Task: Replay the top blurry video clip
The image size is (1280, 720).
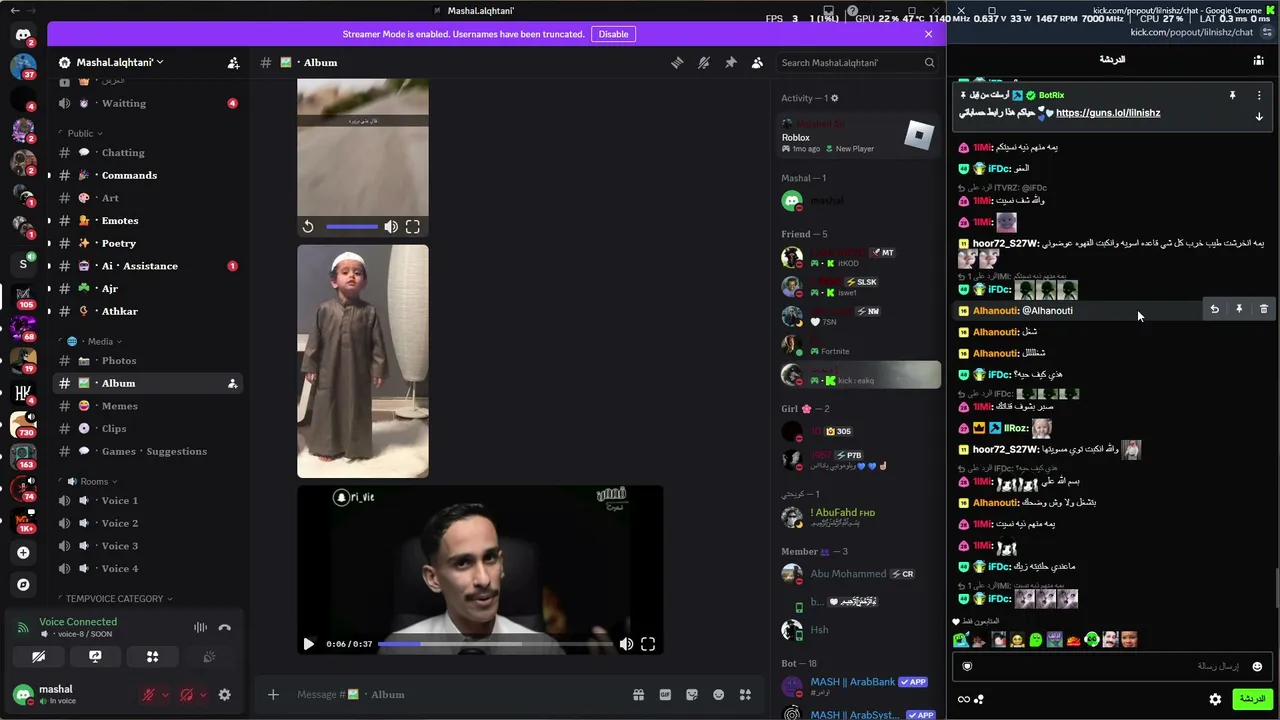Action: (x=308, y=227)
